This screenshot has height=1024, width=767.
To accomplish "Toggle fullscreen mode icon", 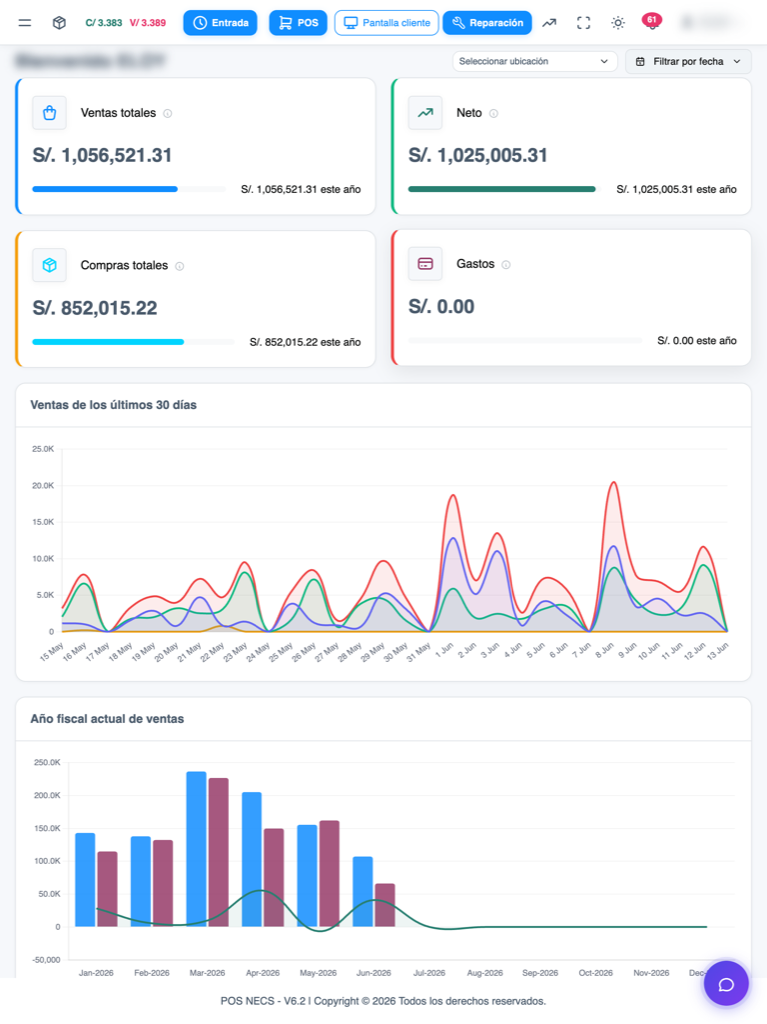I will 583,23.
